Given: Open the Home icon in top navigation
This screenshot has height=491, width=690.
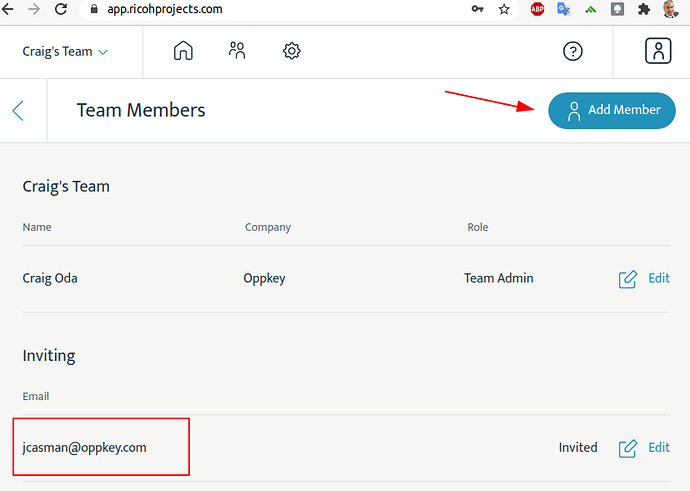Looking at the screenshot, I should tap(183, 51).
